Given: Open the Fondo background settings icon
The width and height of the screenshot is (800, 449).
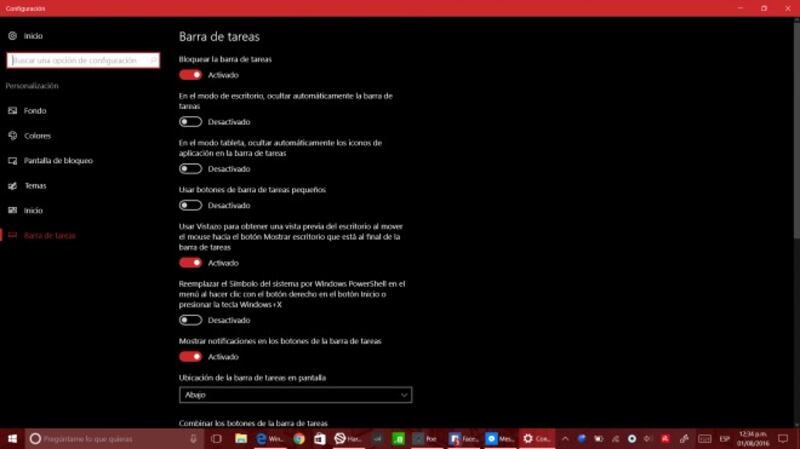Looking at the screenshot, I should tap(12, 111).
